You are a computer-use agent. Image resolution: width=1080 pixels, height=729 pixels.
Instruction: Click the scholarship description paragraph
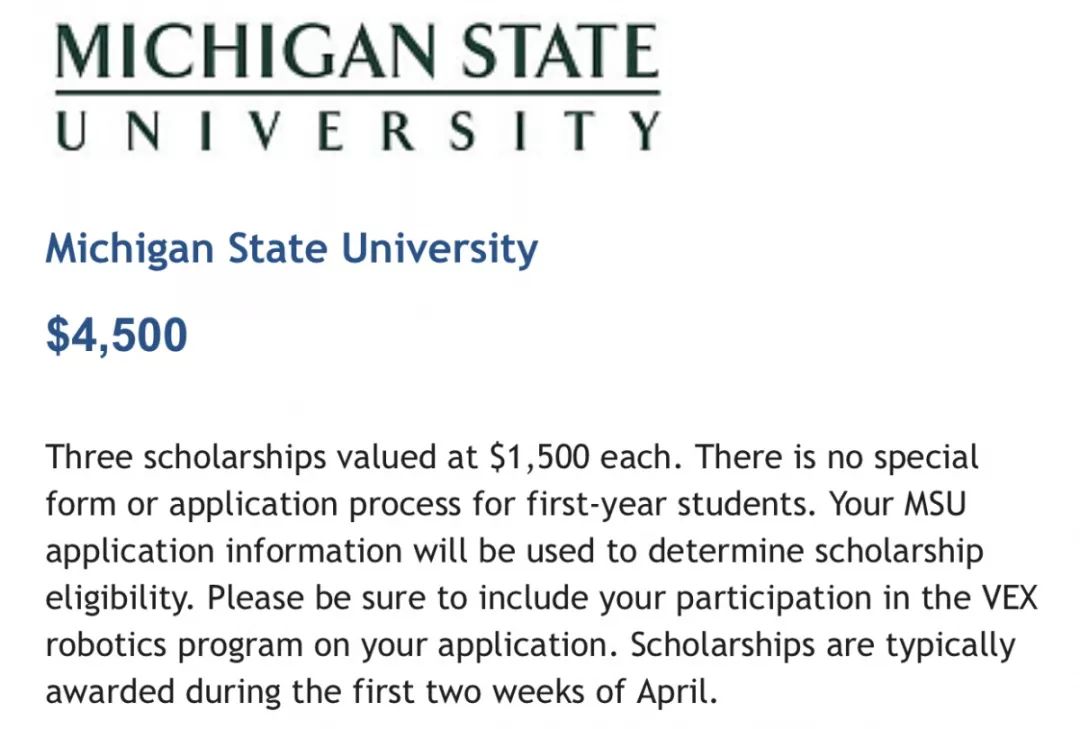[541, 574]
